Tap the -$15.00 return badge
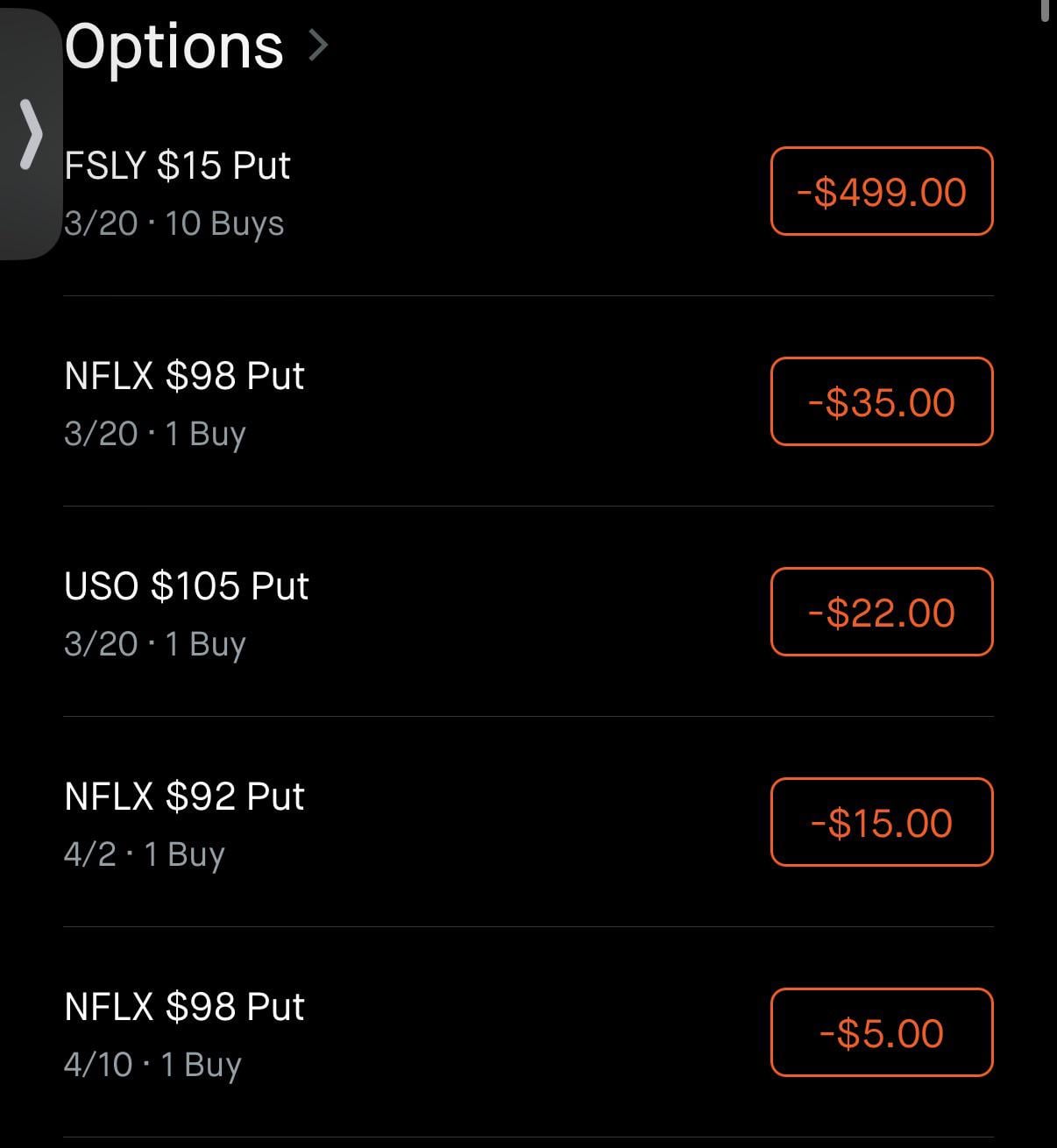Viewport: 1057px width, 1148px height. click(x=881, y=823)
